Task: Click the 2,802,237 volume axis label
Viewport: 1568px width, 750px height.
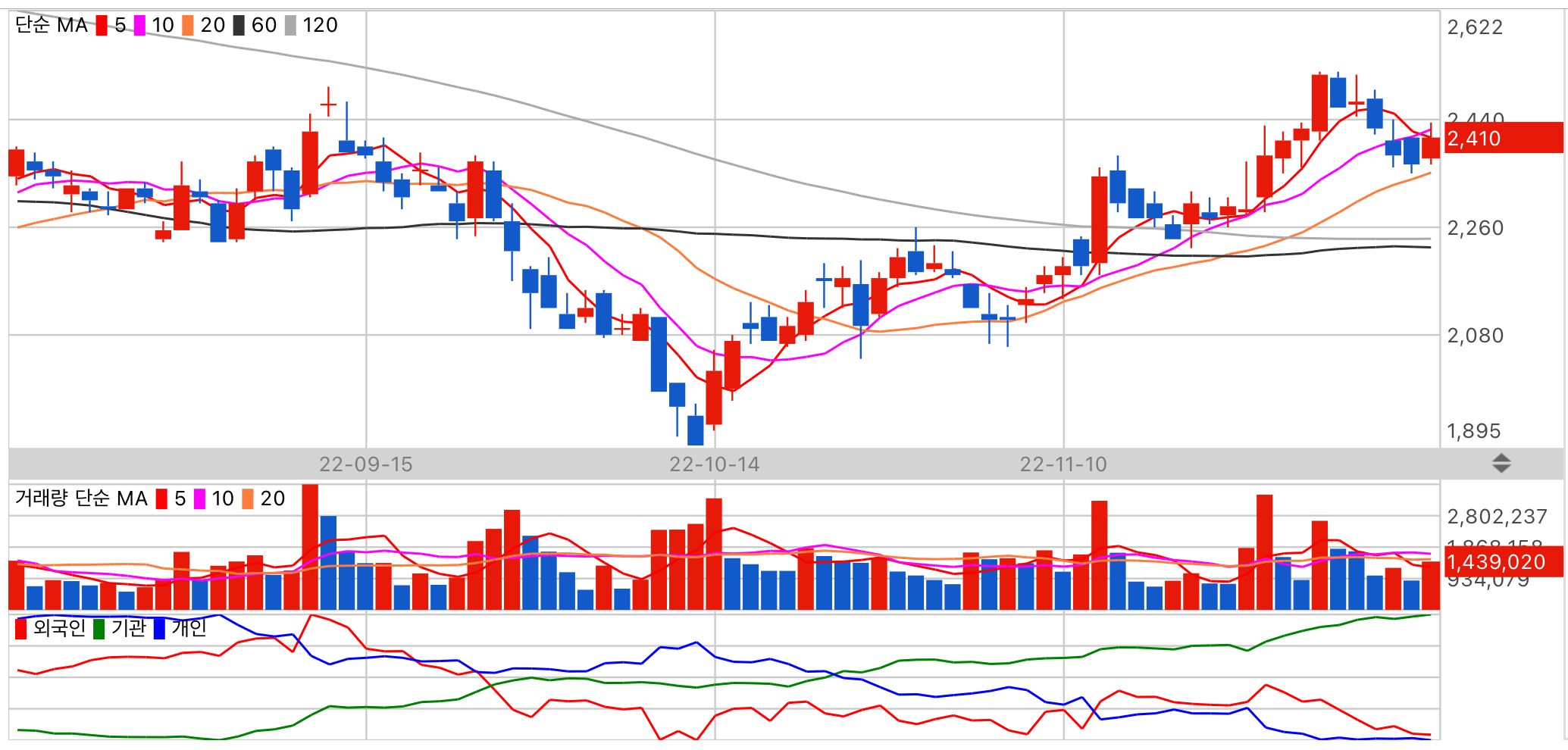Action: (x=1497, y=517)
